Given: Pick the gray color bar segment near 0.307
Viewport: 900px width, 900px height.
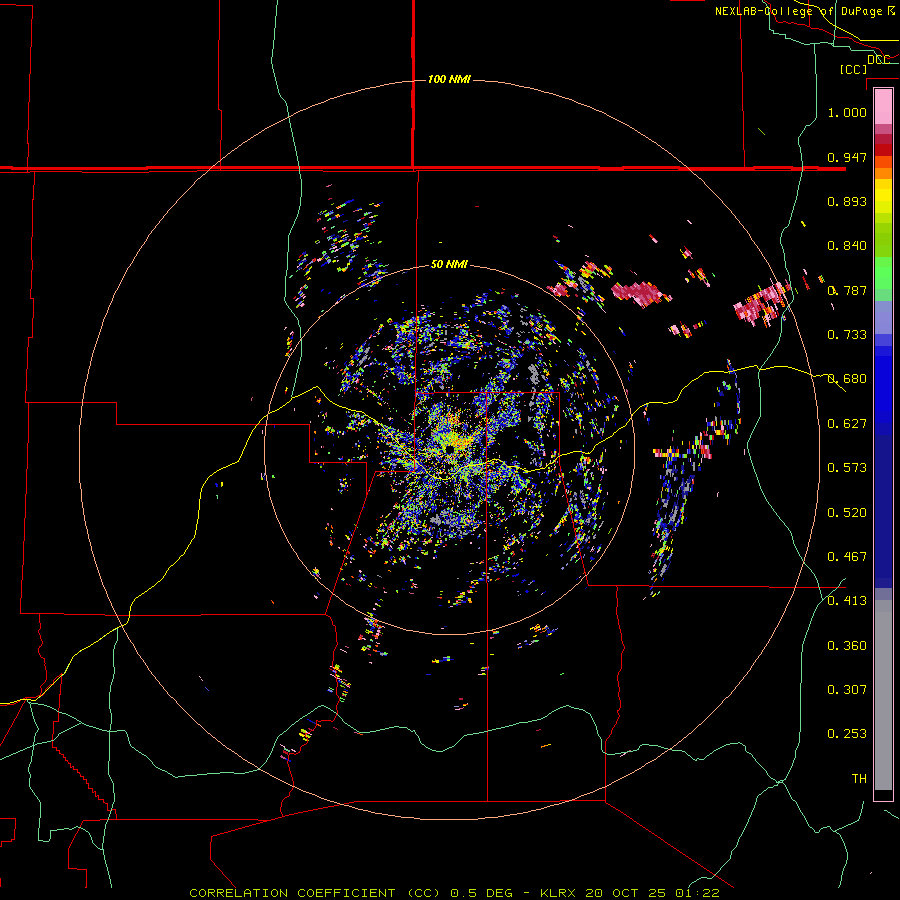Looking at the screenshot, I should 883,695.
